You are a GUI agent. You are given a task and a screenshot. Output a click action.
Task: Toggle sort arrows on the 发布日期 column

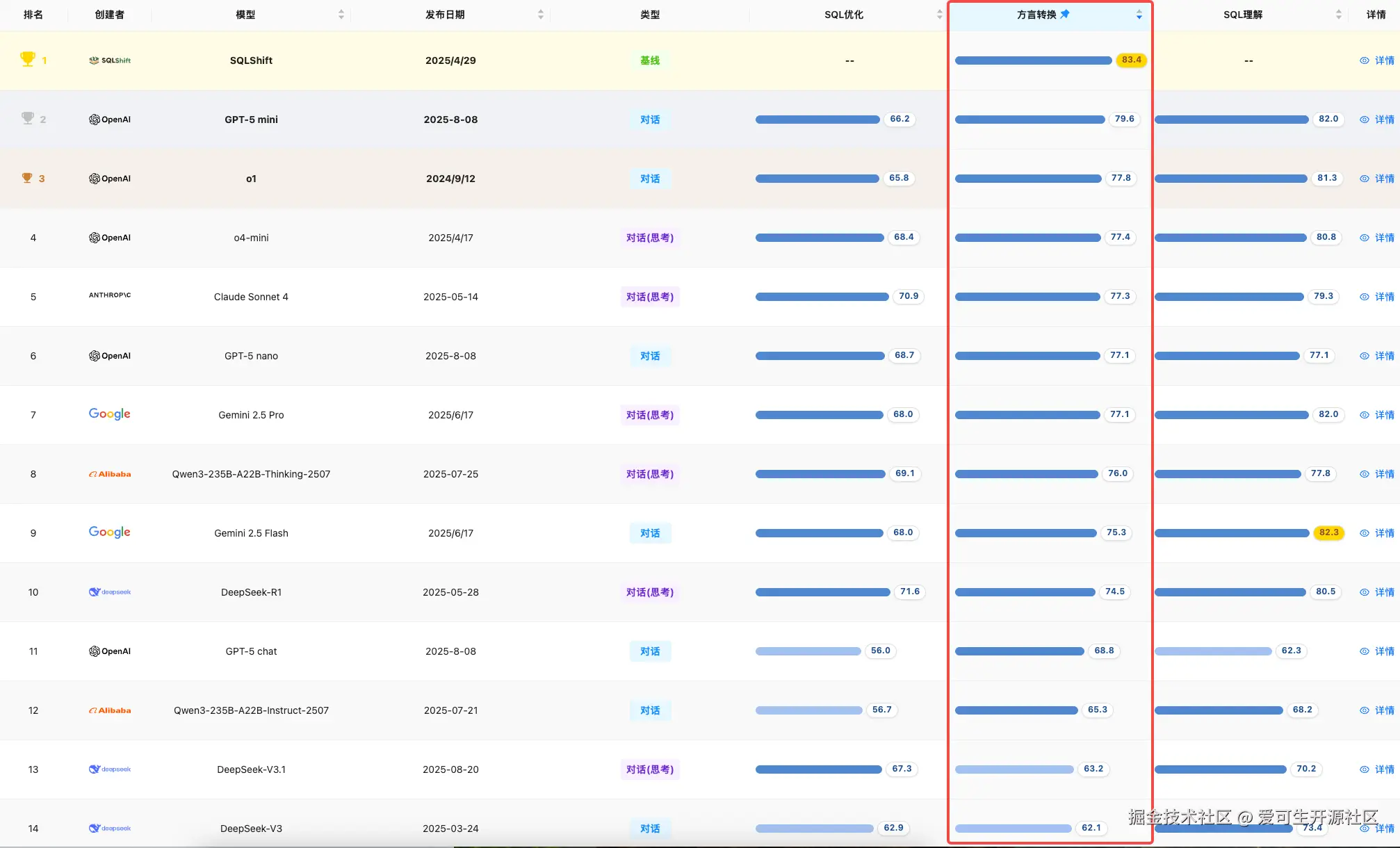(x=541, y=15)
